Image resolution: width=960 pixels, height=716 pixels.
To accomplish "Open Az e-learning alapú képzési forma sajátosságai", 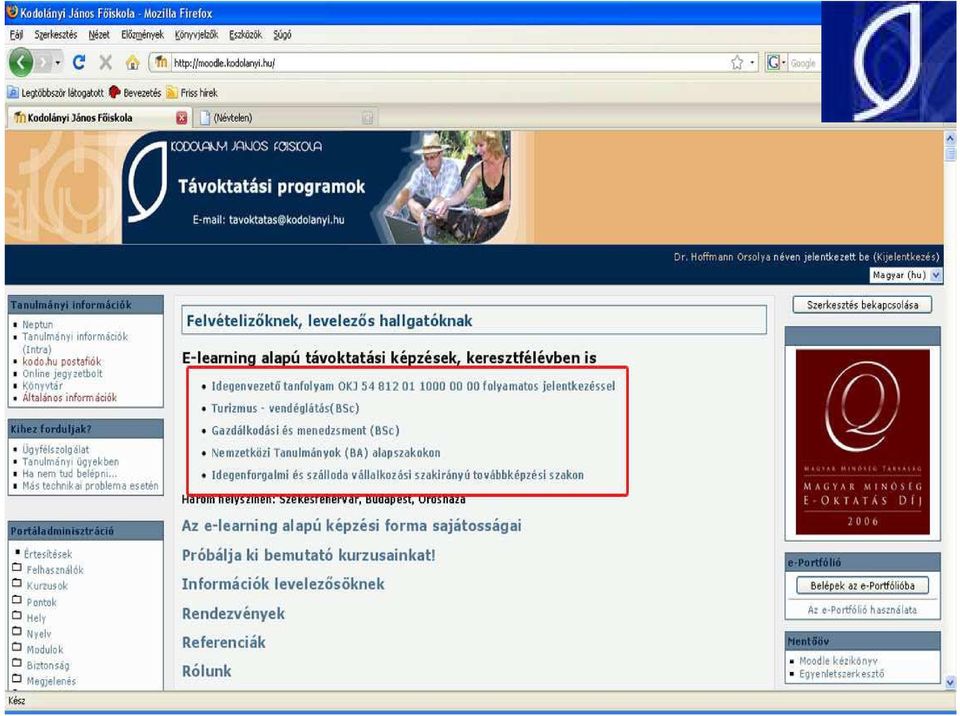I will pyautogui.click(x=351, y=526).
